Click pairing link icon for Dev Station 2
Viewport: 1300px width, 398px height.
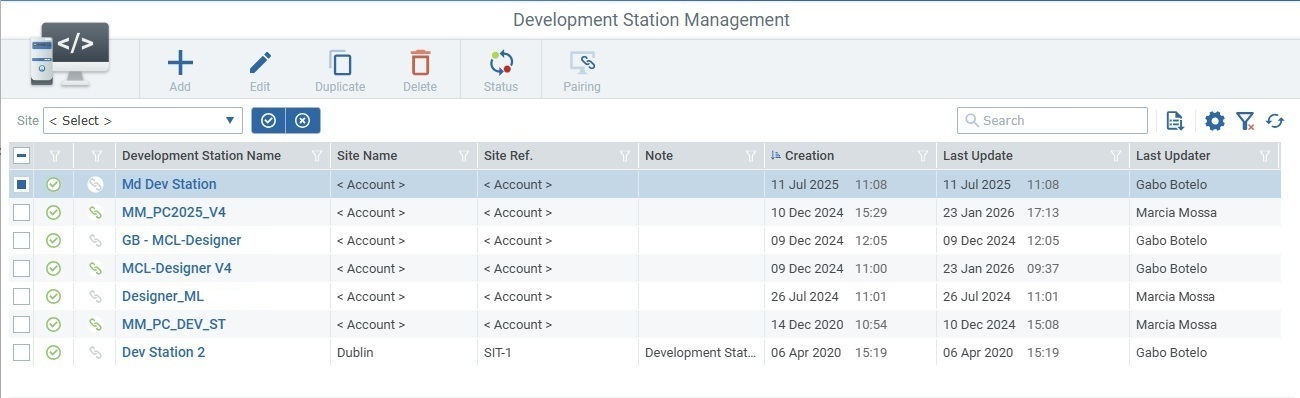[95, 352]
